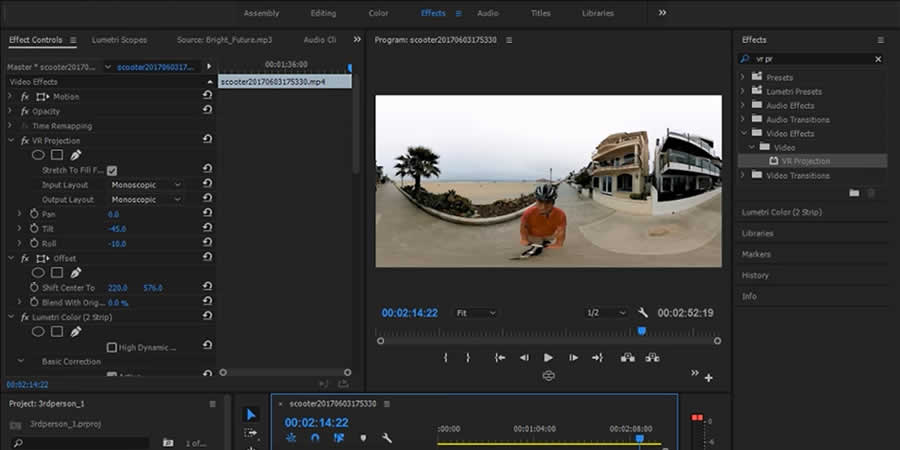Toggle the VR Projection fx switch
Screen dimensions: 900x450
[25, 141]
